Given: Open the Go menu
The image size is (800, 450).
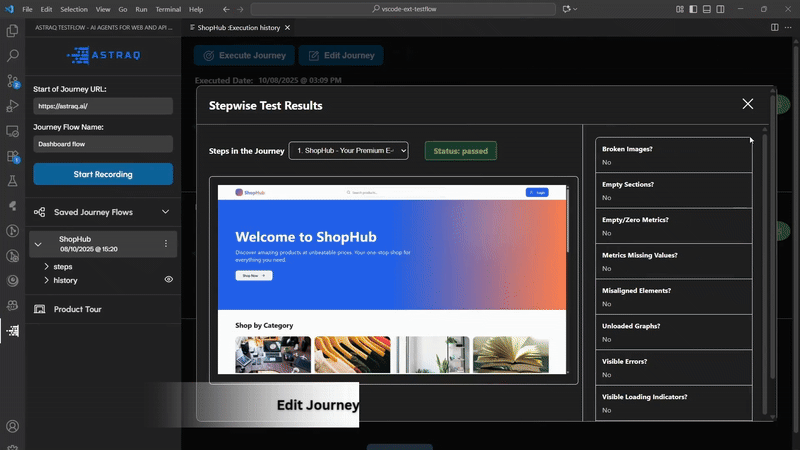Looking at the screenshot, I should 122,9.
